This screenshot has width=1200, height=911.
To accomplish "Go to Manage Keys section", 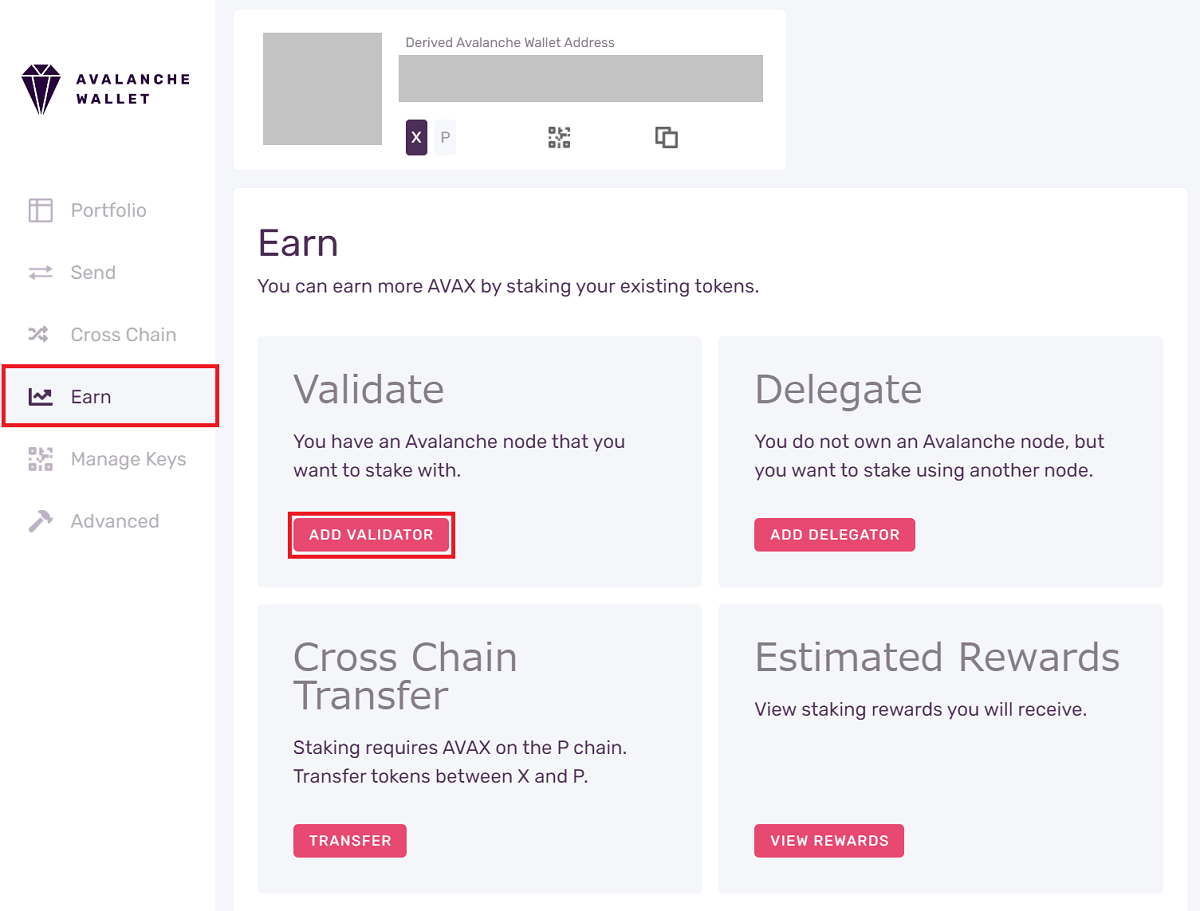I will (x=108, y=459).
